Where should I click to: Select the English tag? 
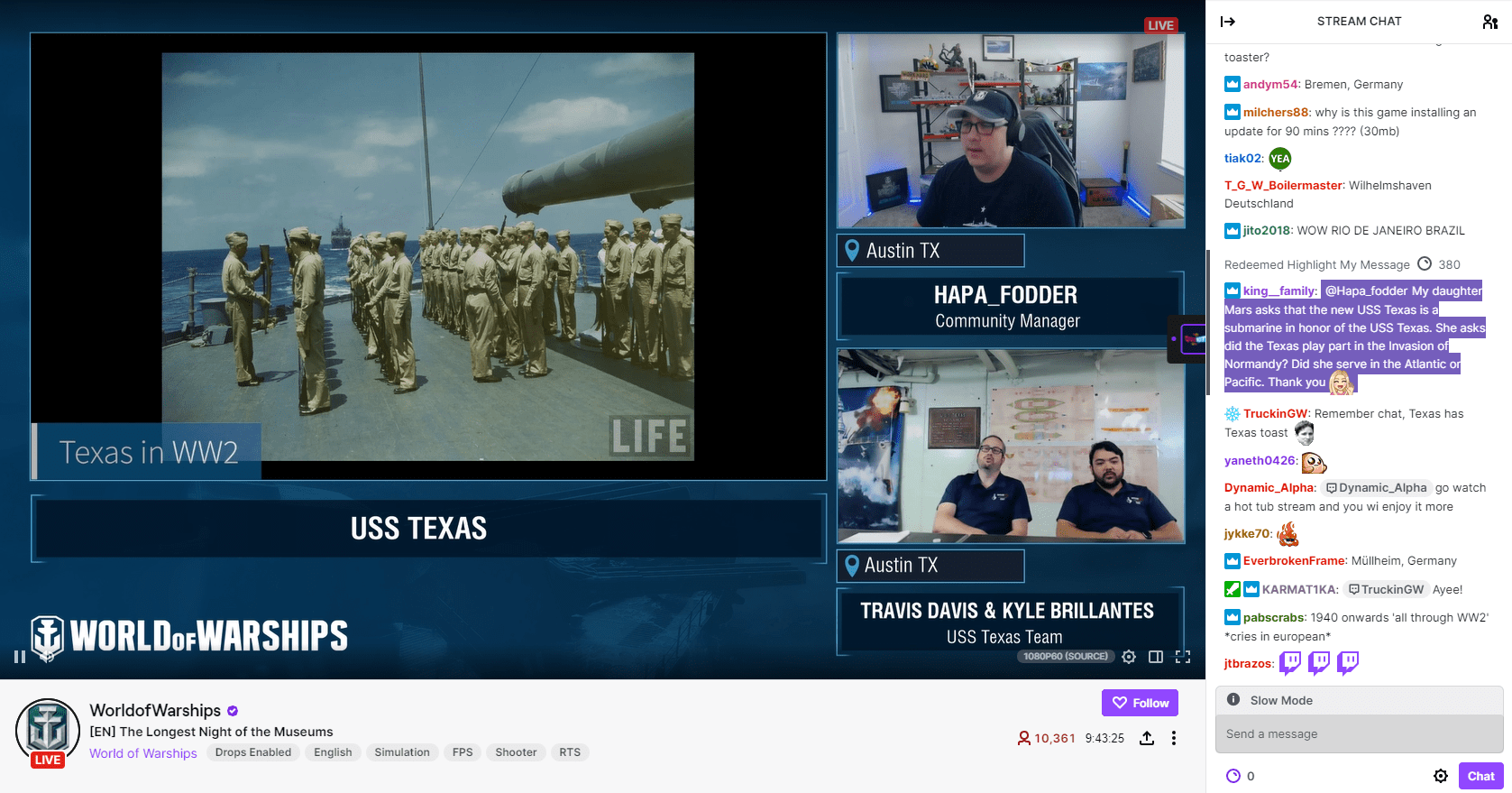333,752
